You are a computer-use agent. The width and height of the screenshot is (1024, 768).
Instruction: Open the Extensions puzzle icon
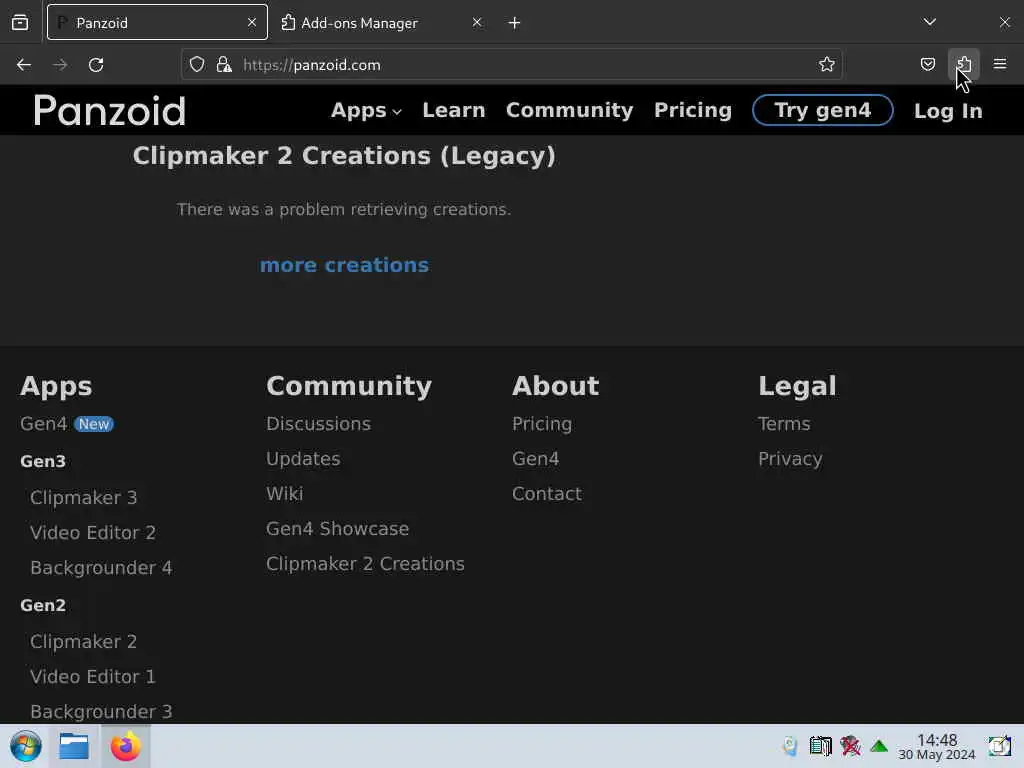963,64
